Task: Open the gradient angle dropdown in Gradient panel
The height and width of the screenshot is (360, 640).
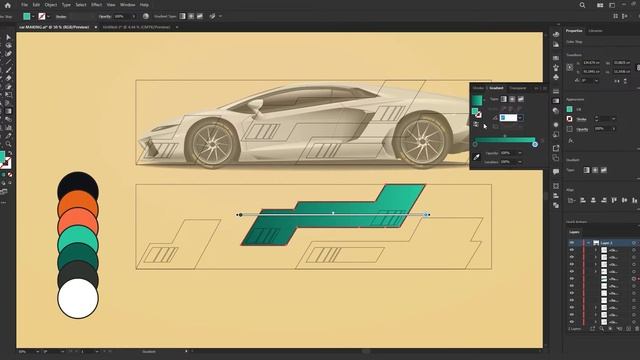Action: tap(520, 118)
